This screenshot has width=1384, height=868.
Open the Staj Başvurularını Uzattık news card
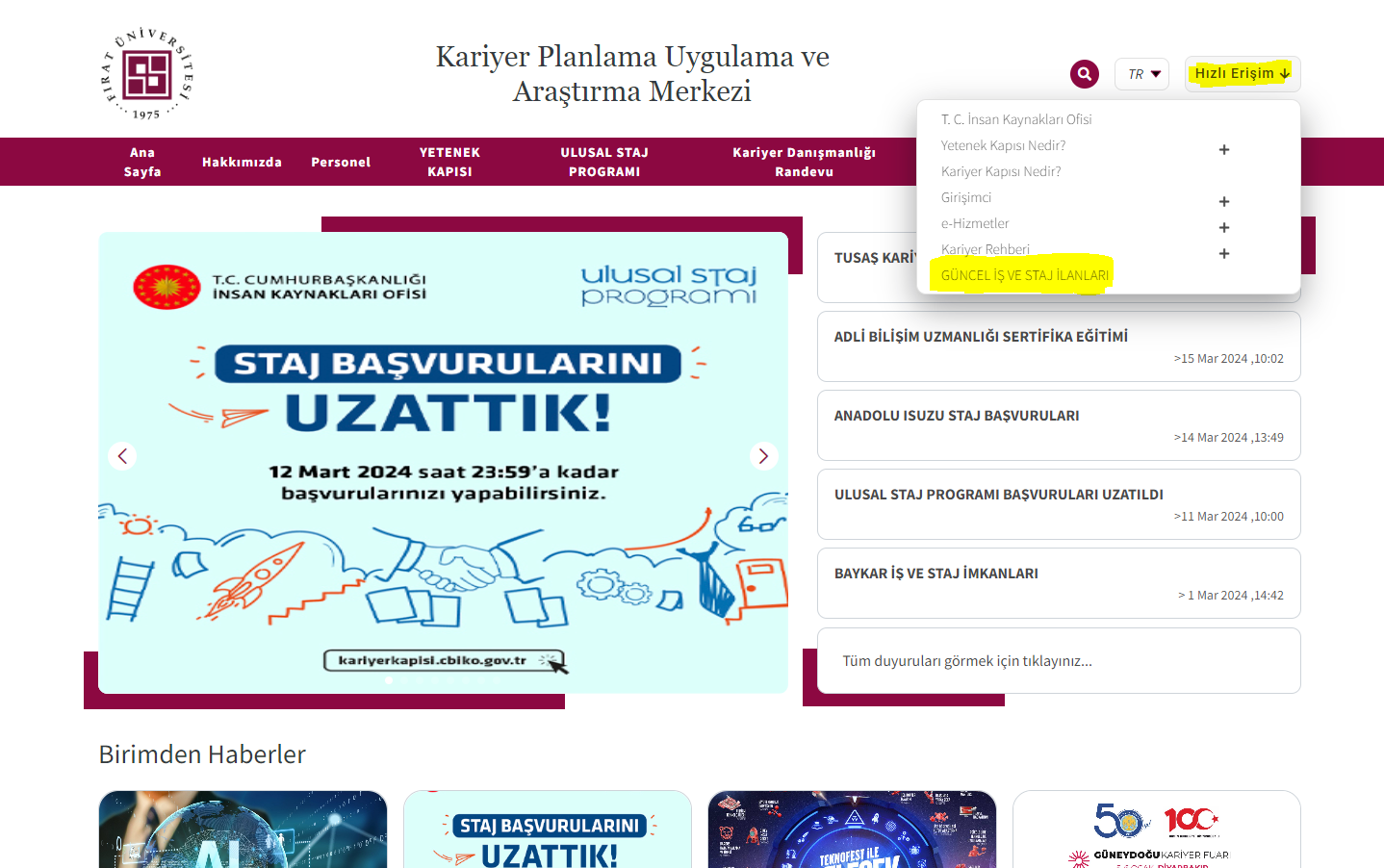click(548, 830)
